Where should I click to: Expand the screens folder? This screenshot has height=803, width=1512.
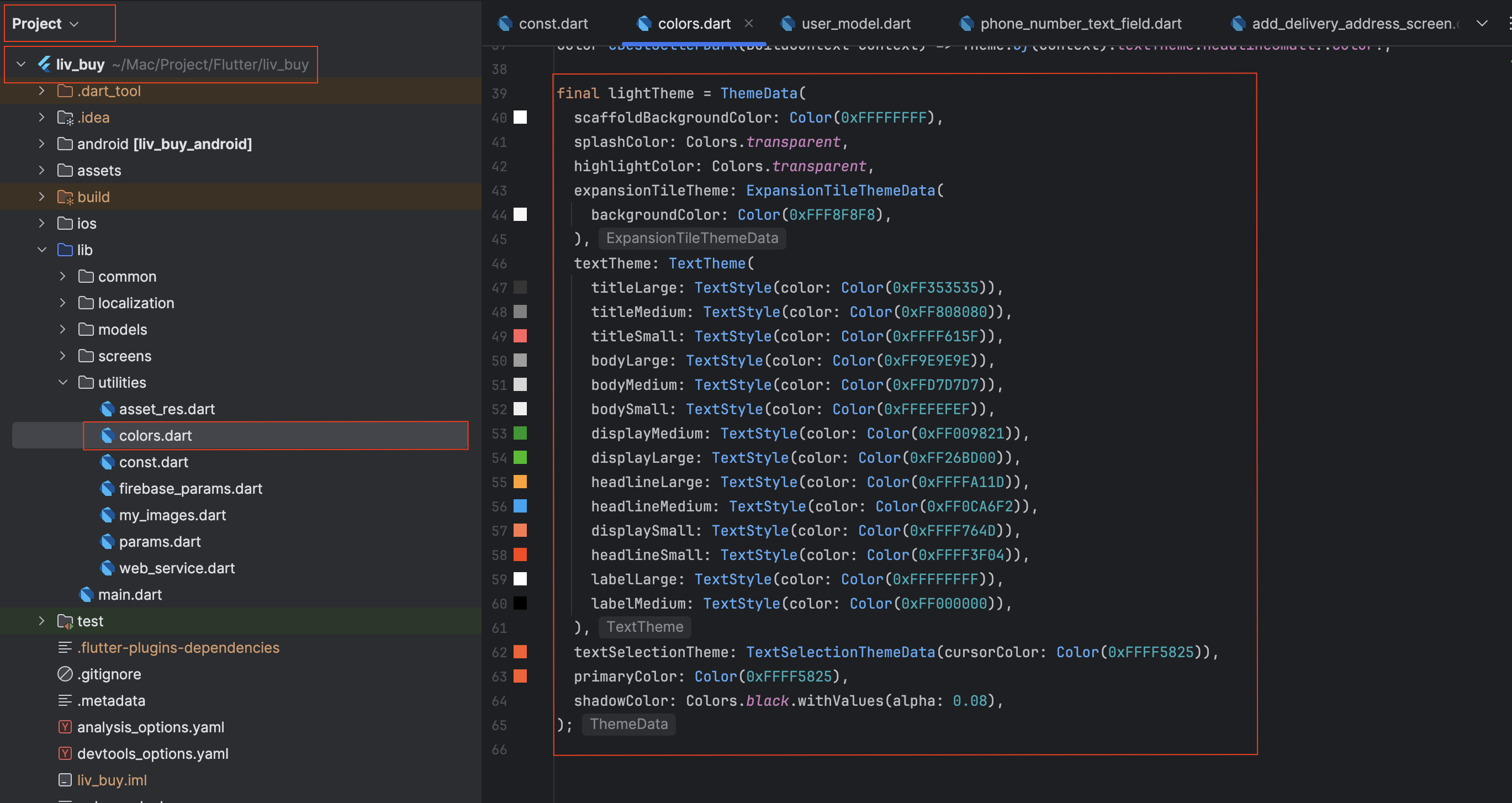point(63,356)
